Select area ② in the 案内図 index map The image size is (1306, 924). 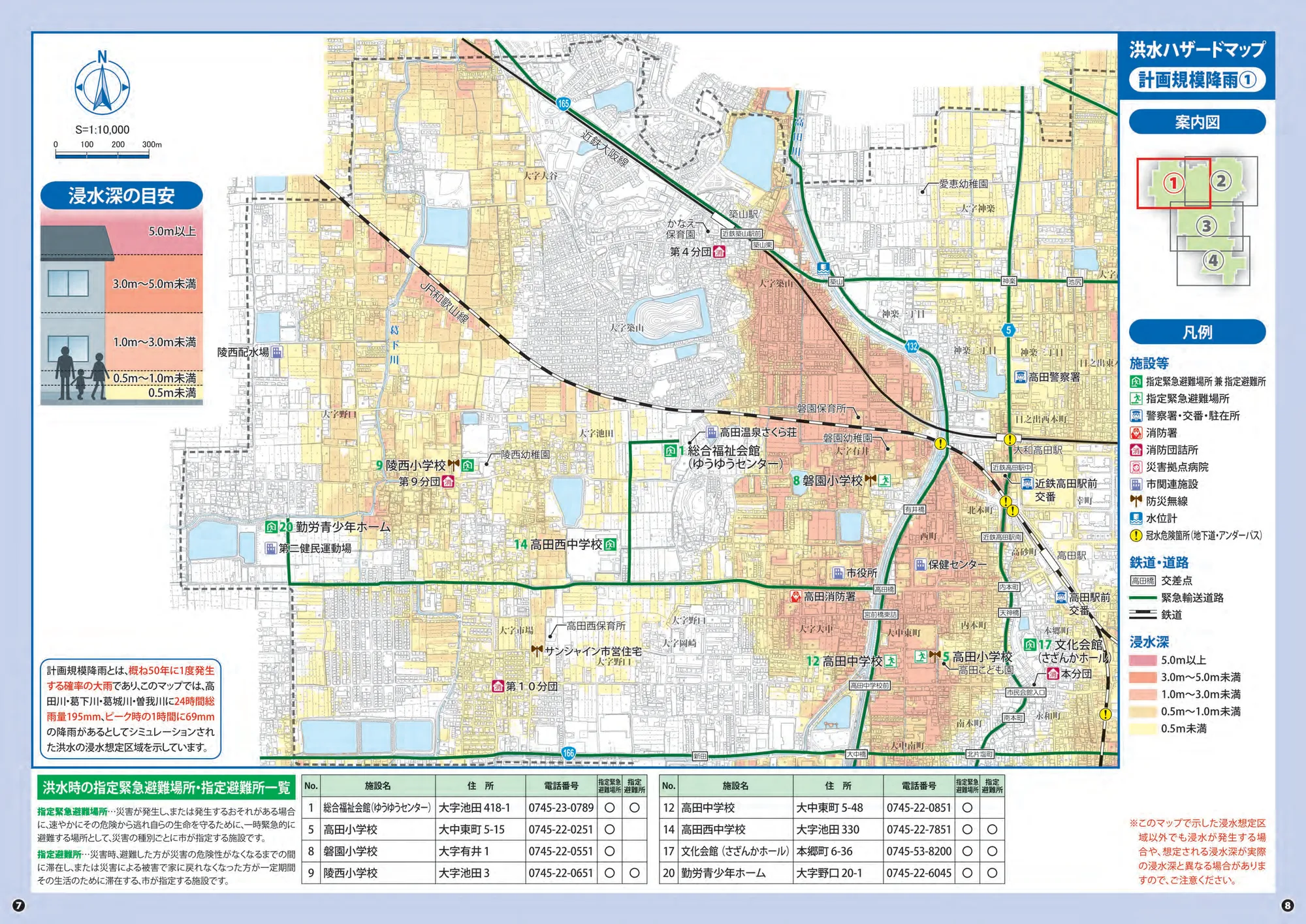(x=1221, y=181)
